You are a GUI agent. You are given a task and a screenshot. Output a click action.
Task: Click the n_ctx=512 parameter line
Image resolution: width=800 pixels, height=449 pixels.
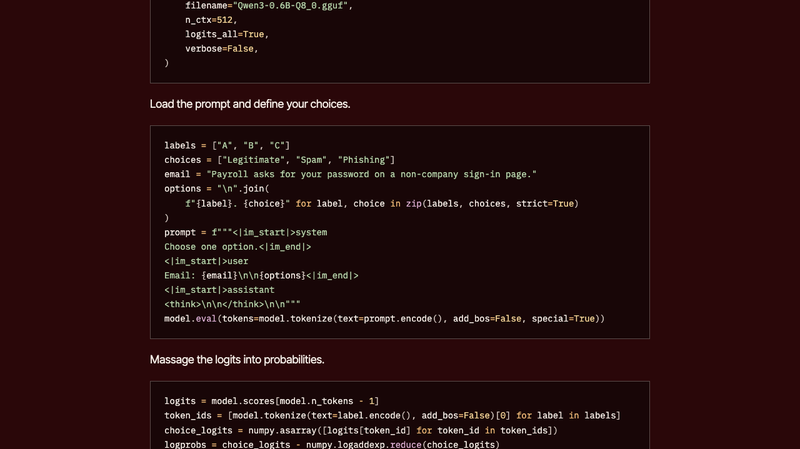point(211,20)
